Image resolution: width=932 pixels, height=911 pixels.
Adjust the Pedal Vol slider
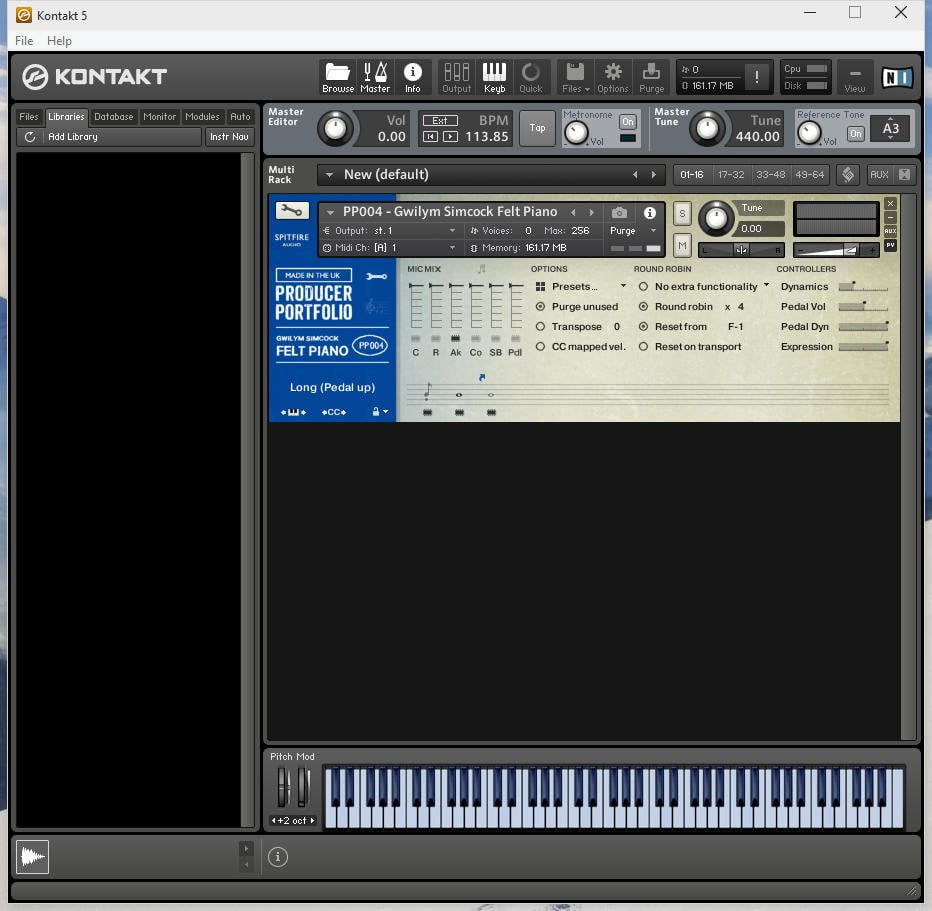click(x=863, y=307)
